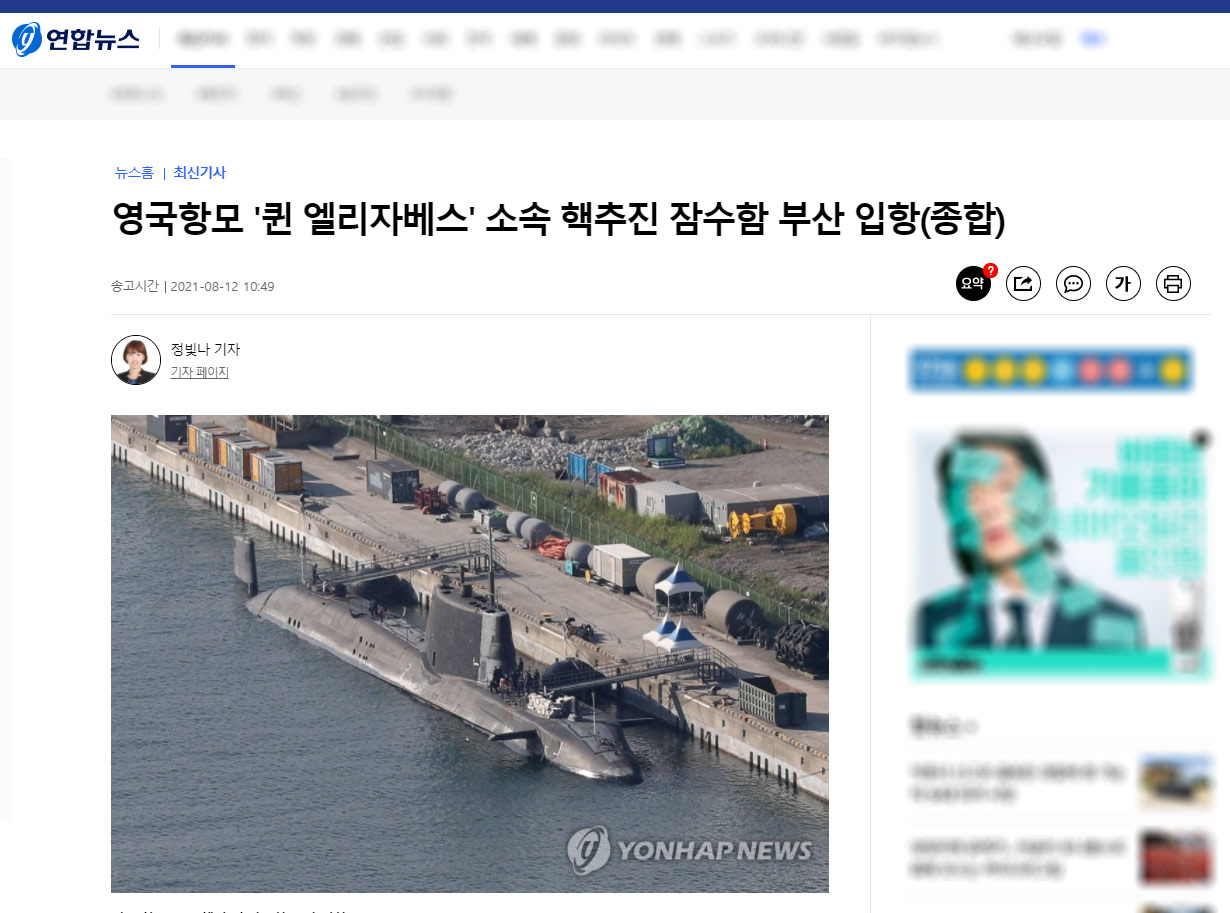Open second sidebar article red thumbnail
The width and height of the screenshot is (1230, 913).
click(x=1176, y=858)
